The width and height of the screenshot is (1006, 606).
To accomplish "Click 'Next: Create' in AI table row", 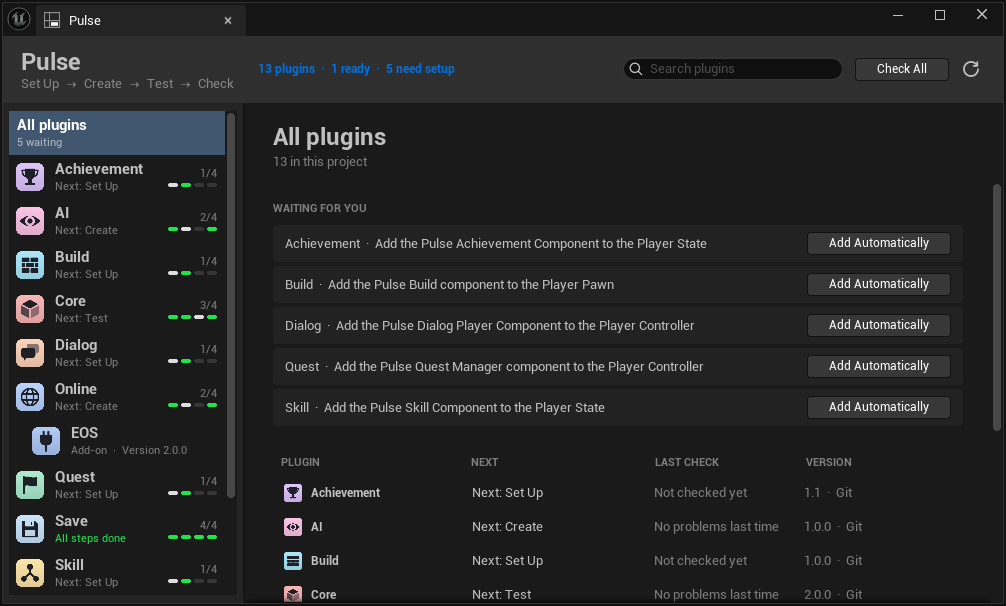I will click(x=507, y=526).
